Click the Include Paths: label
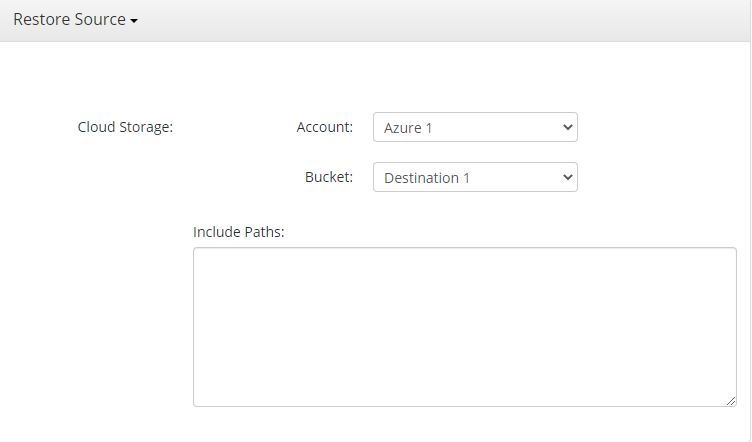The height and width of the screenshot is (442, 752). pos(239,232)
